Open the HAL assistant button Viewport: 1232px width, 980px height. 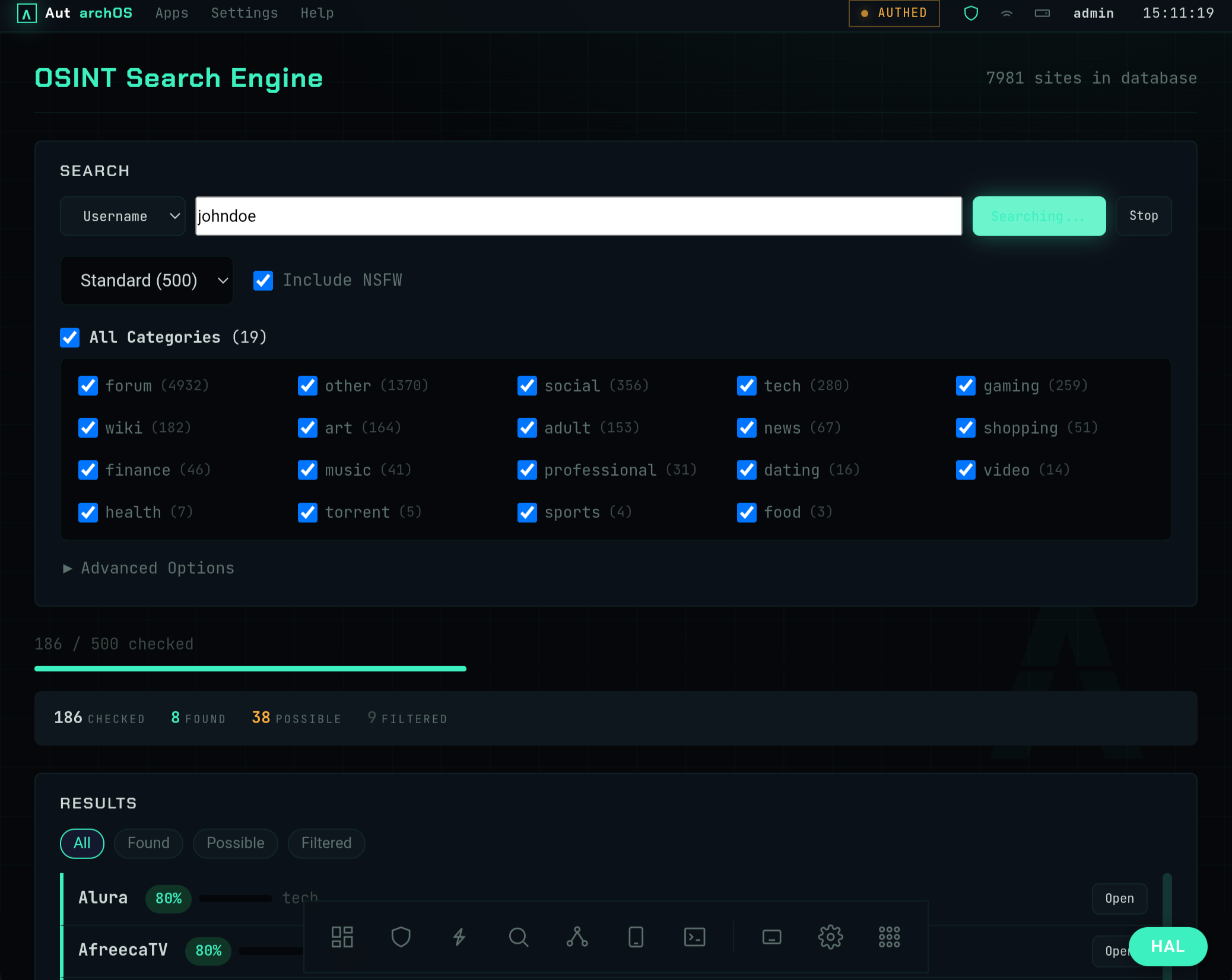1167,947
